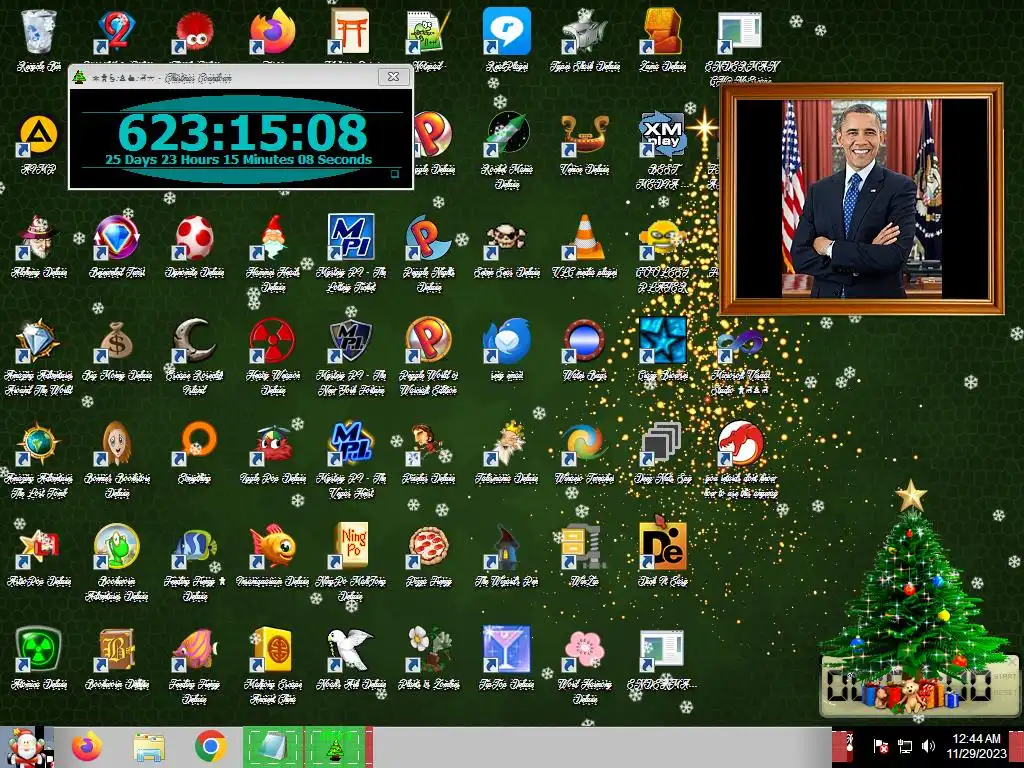Open Typer Shark Deluxe

584,31
